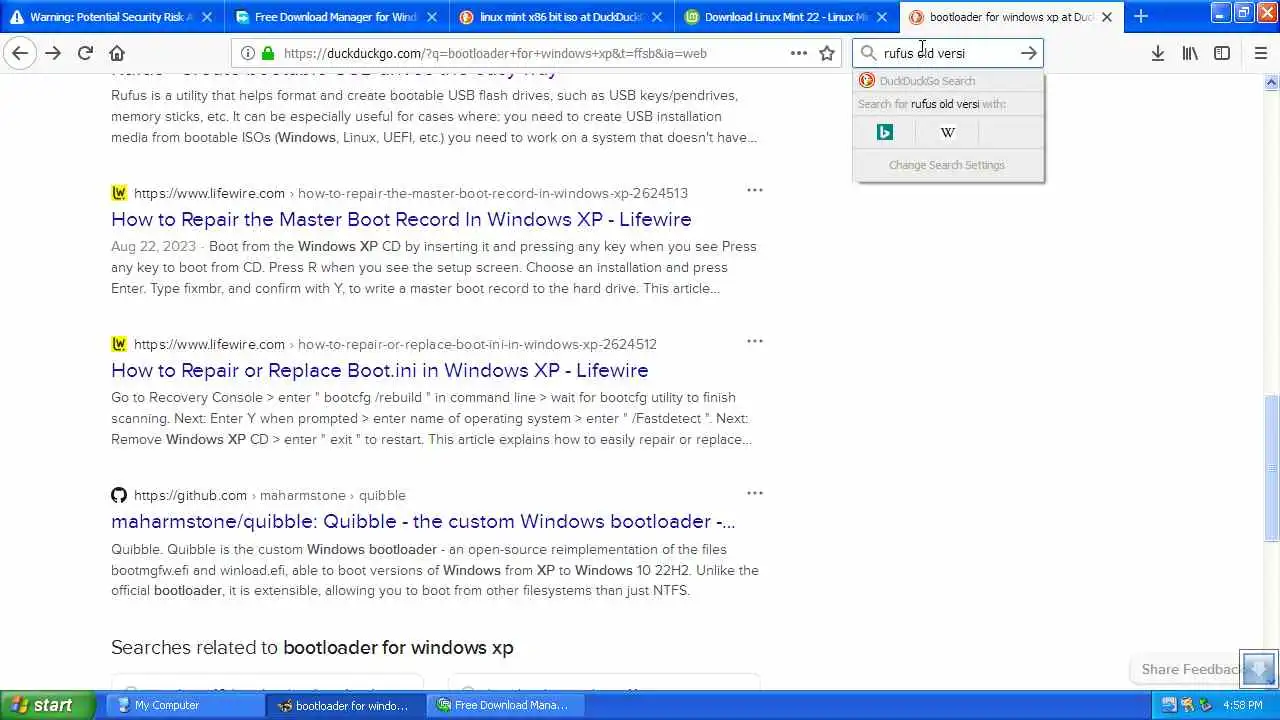This screenshot has width=1280, height=720.
Task: Open How to Repair or Replace Boot.ini link
Action: [x=380, y=370]
